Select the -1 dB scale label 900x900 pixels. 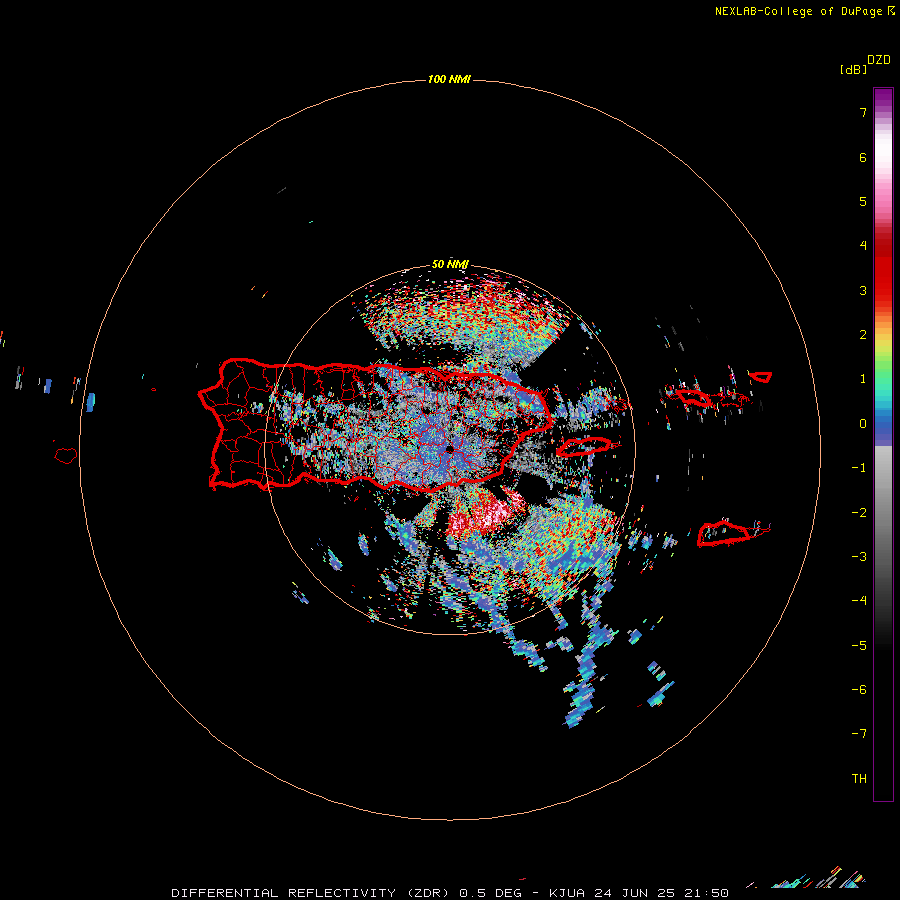pos(859,468)
